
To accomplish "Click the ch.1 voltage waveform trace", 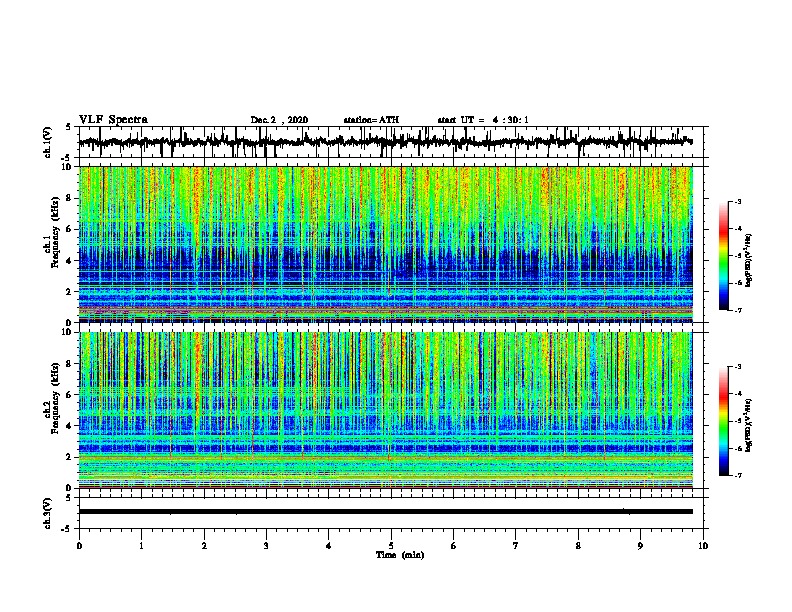I will click(385, 142).
